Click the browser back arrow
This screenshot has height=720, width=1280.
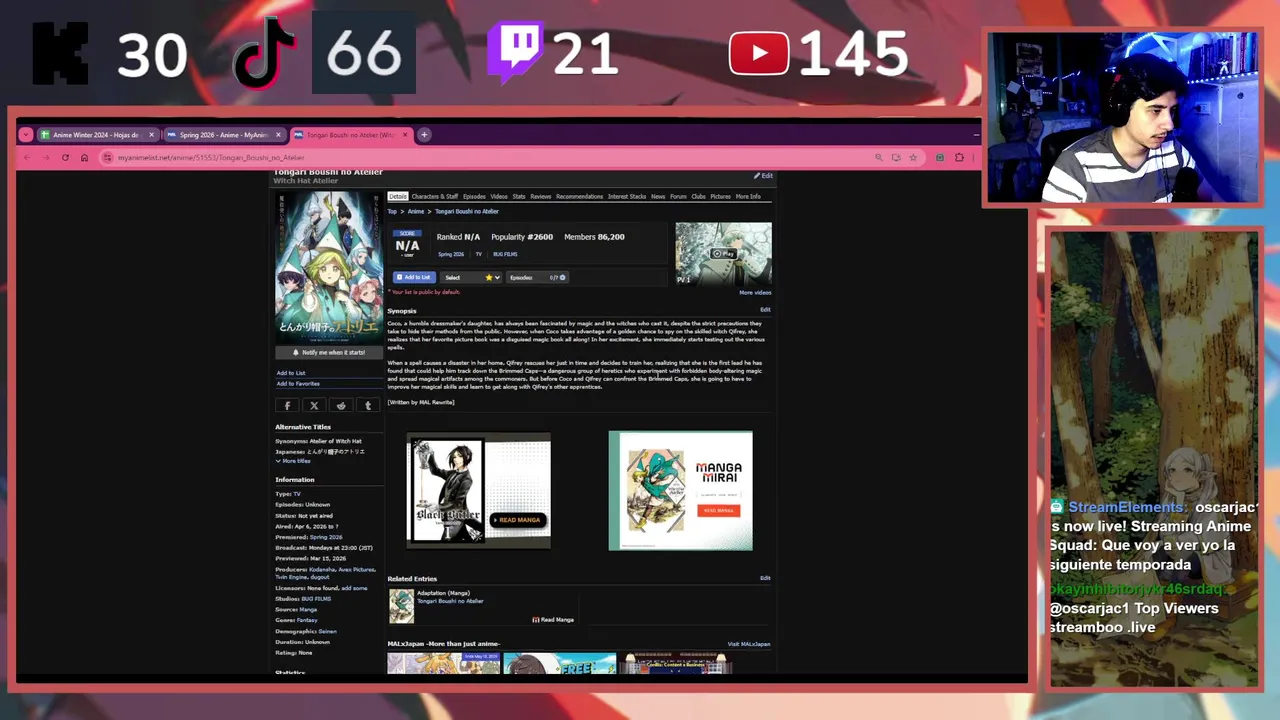[26, 157]
